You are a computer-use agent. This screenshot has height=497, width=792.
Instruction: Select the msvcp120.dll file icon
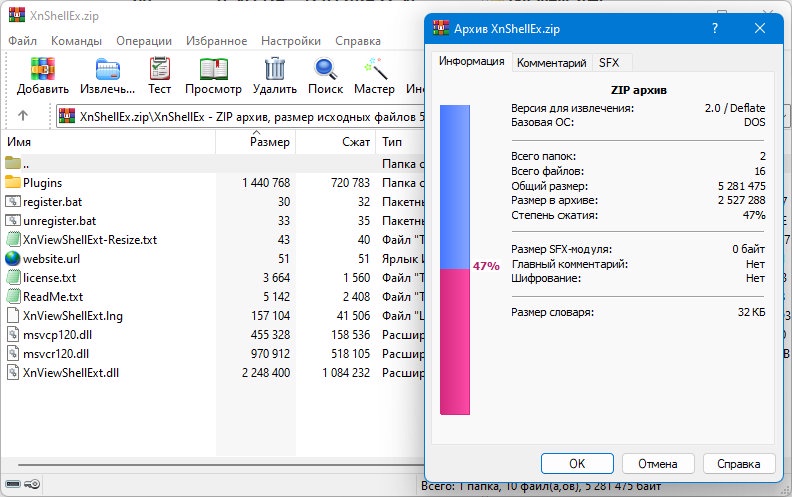tap(13, 334)
